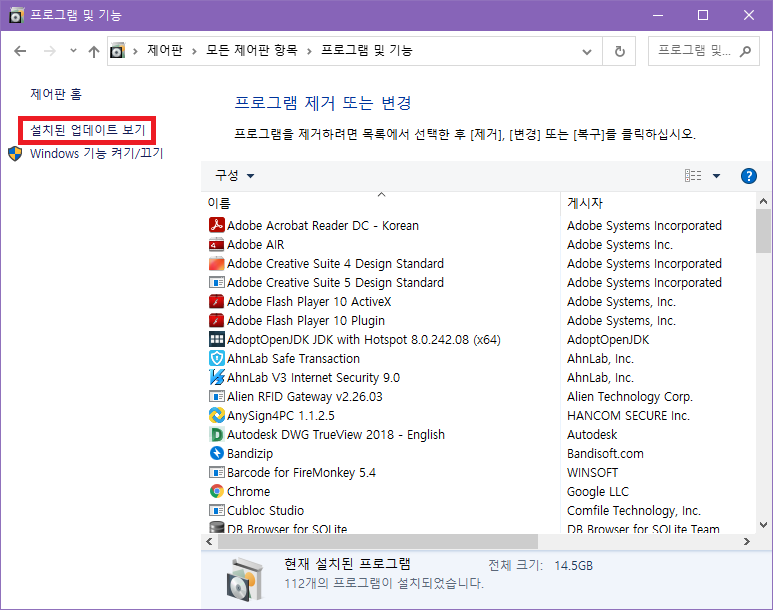The height and width of the screenshot is (610, 773).
Task: Click the 제어판 breadcrumb item
Action: 165,50
